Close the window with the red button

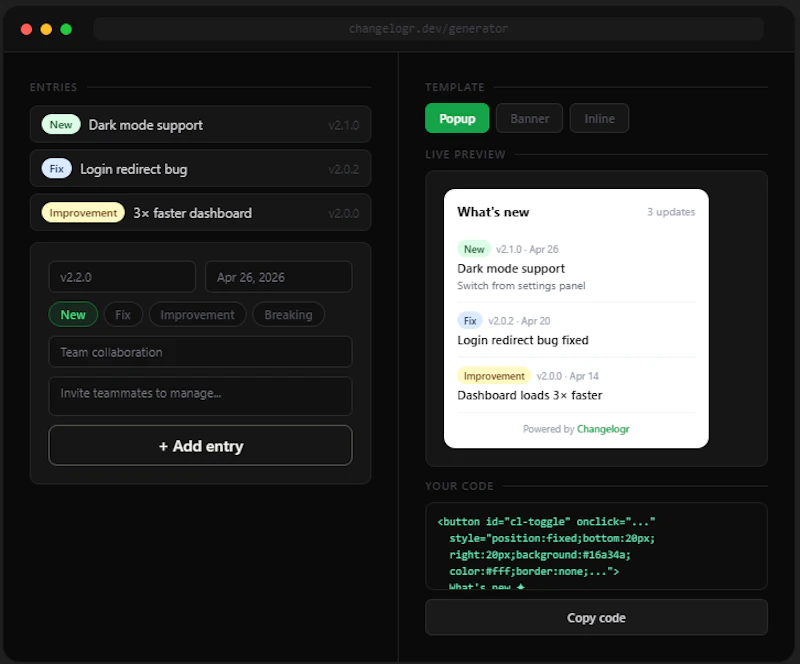pos(26,29)
